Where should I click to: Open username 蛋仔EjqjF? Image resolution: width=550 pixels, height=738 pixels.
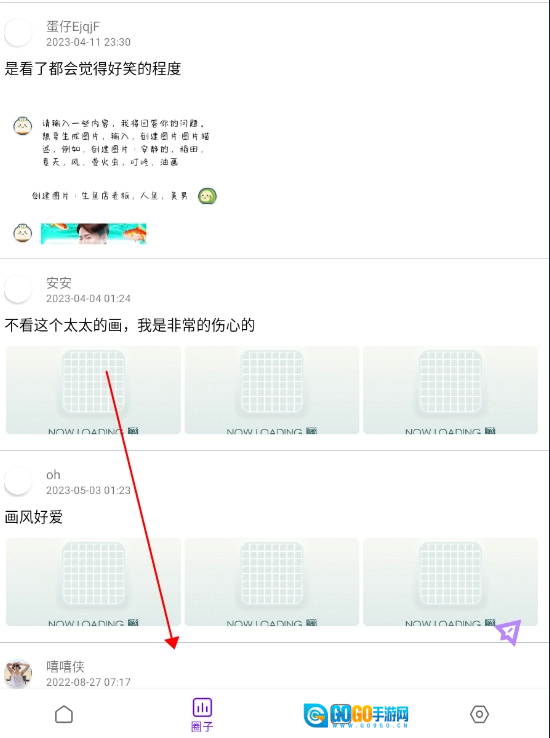click(x=73, y=26)
